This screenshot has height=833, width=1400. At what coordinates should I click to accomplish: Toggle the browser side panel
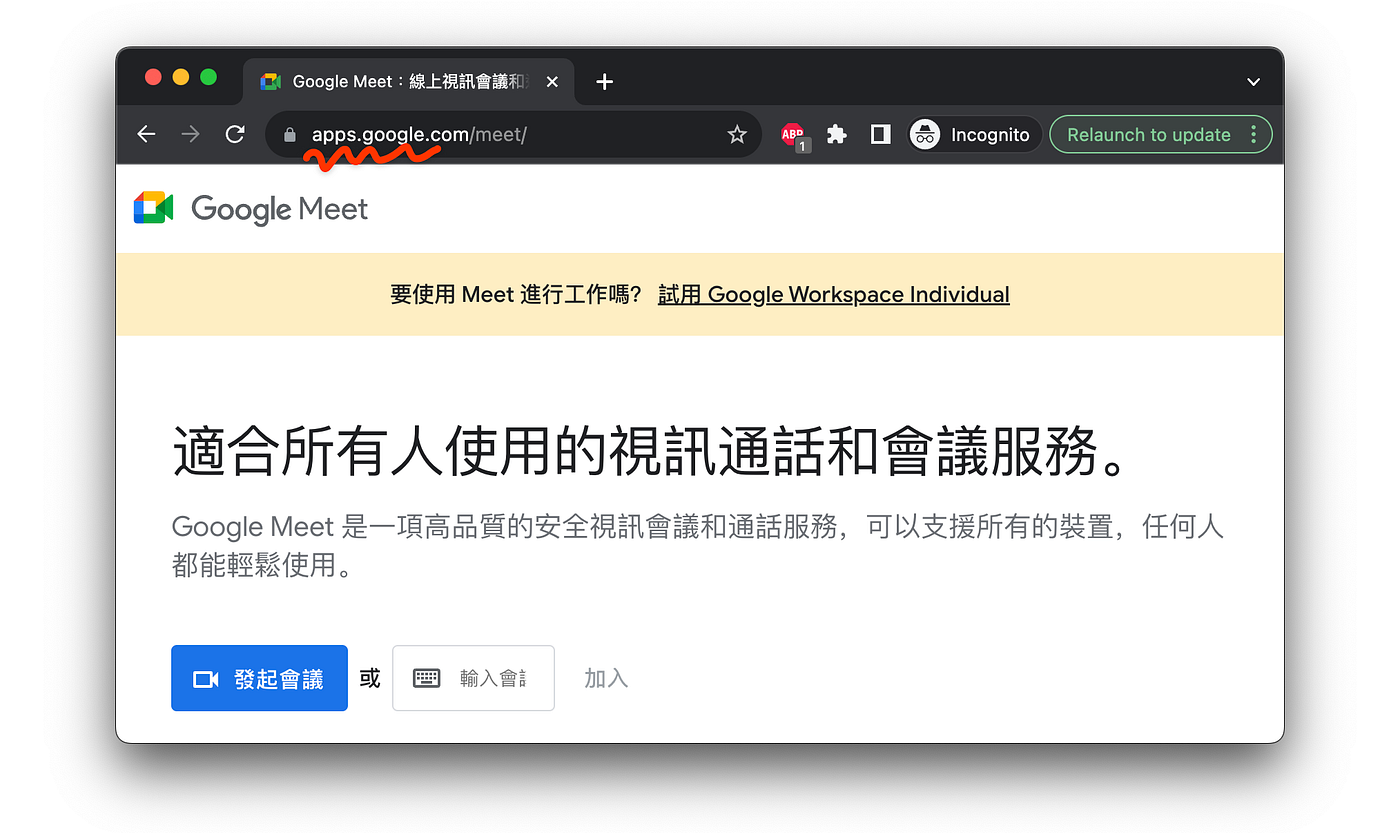(880, 134)
